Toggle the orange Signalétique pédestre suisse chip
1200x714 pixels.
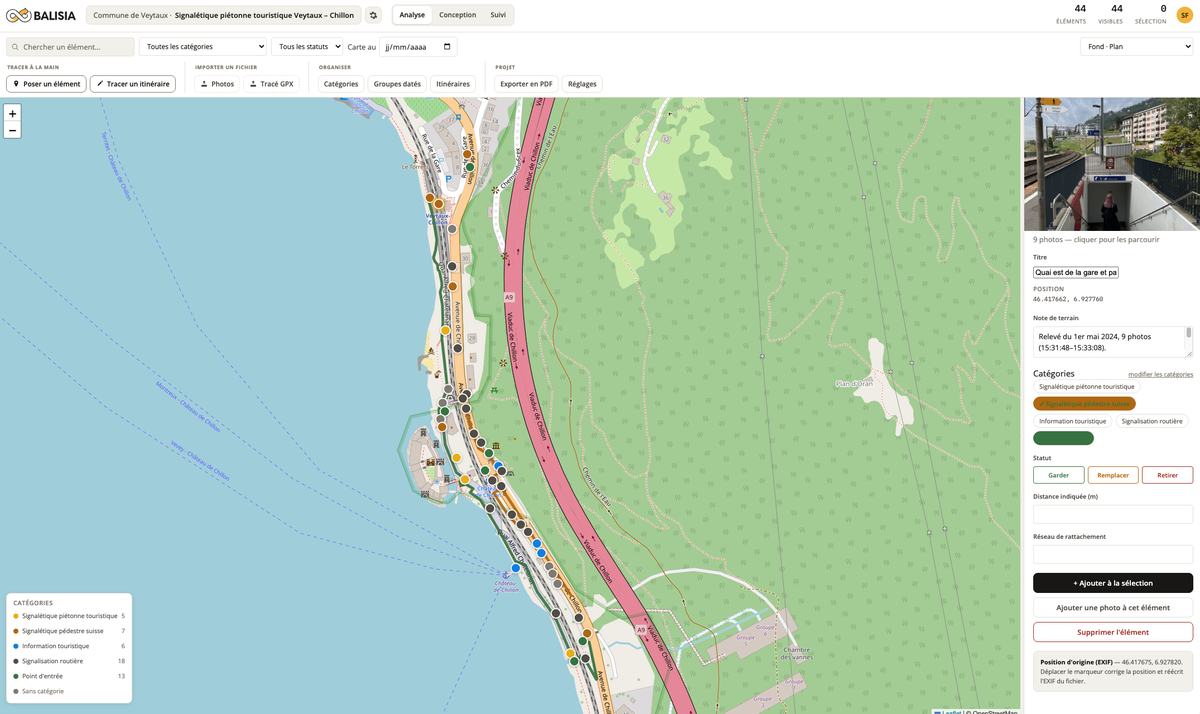[1084, 404]
